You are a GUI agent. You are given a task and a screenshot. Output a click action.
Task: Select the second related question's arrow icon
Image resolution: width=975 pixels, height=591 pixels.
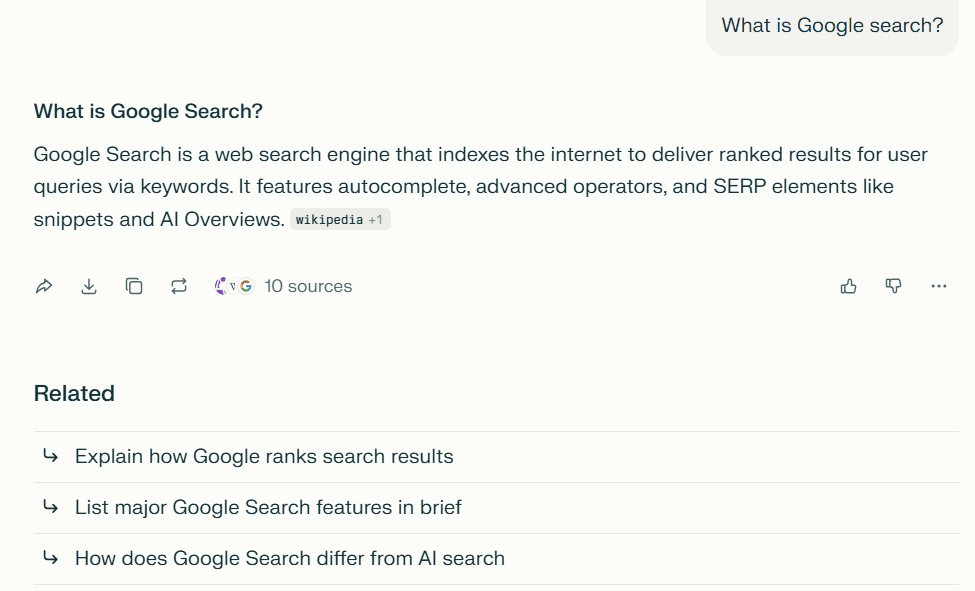point(49,507)
